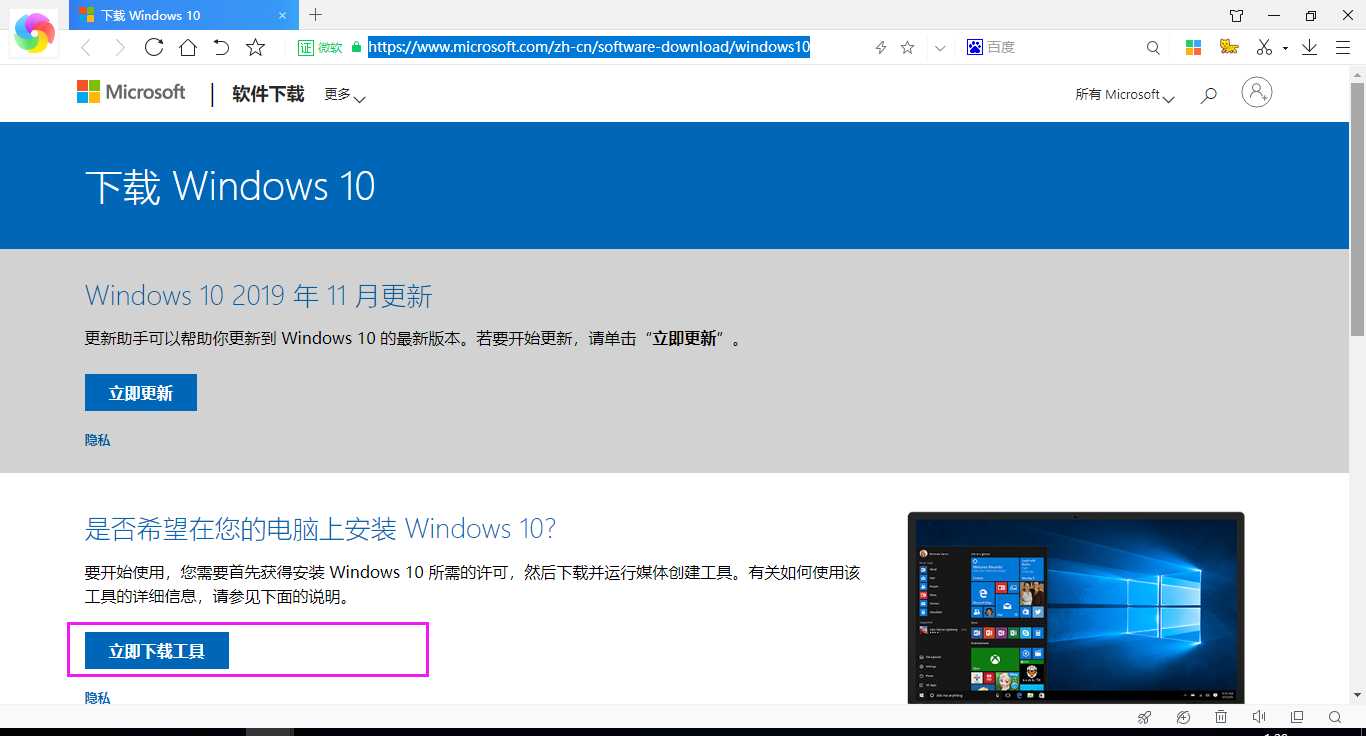Open the browser home page icon
This screenshot has width=1366, height=736.
click(x=187, y=47)
